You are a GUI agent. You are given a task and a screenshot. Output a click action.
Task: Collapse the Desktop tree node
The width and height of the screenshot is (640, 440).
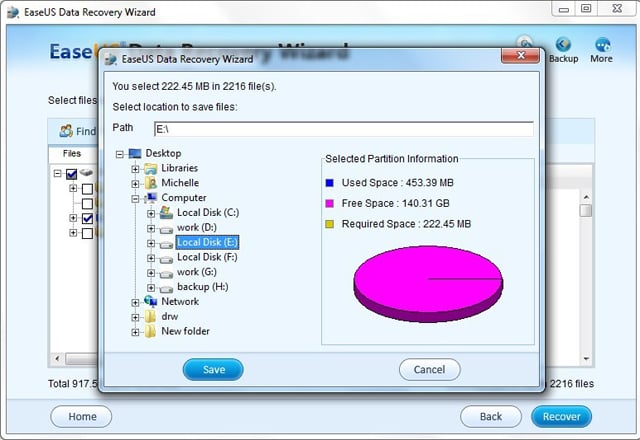[120, 154]
